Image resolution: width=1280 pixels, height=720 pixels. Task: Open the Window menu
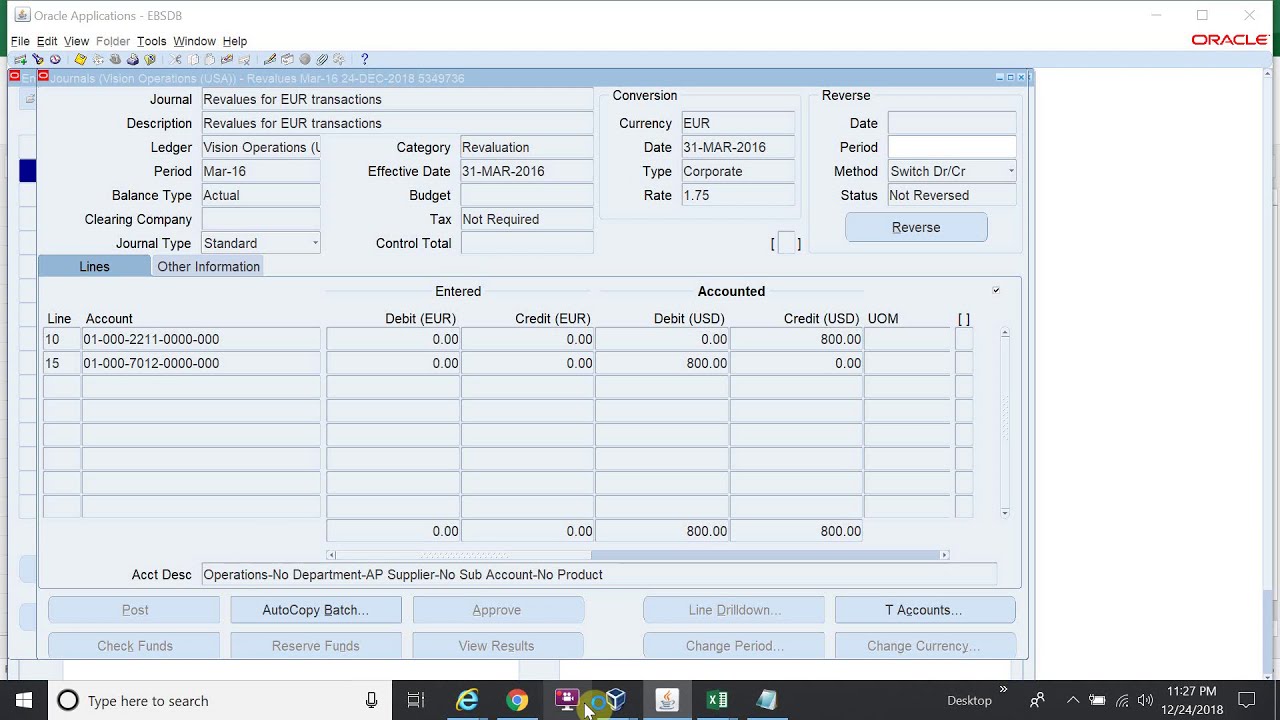[194, 41]
